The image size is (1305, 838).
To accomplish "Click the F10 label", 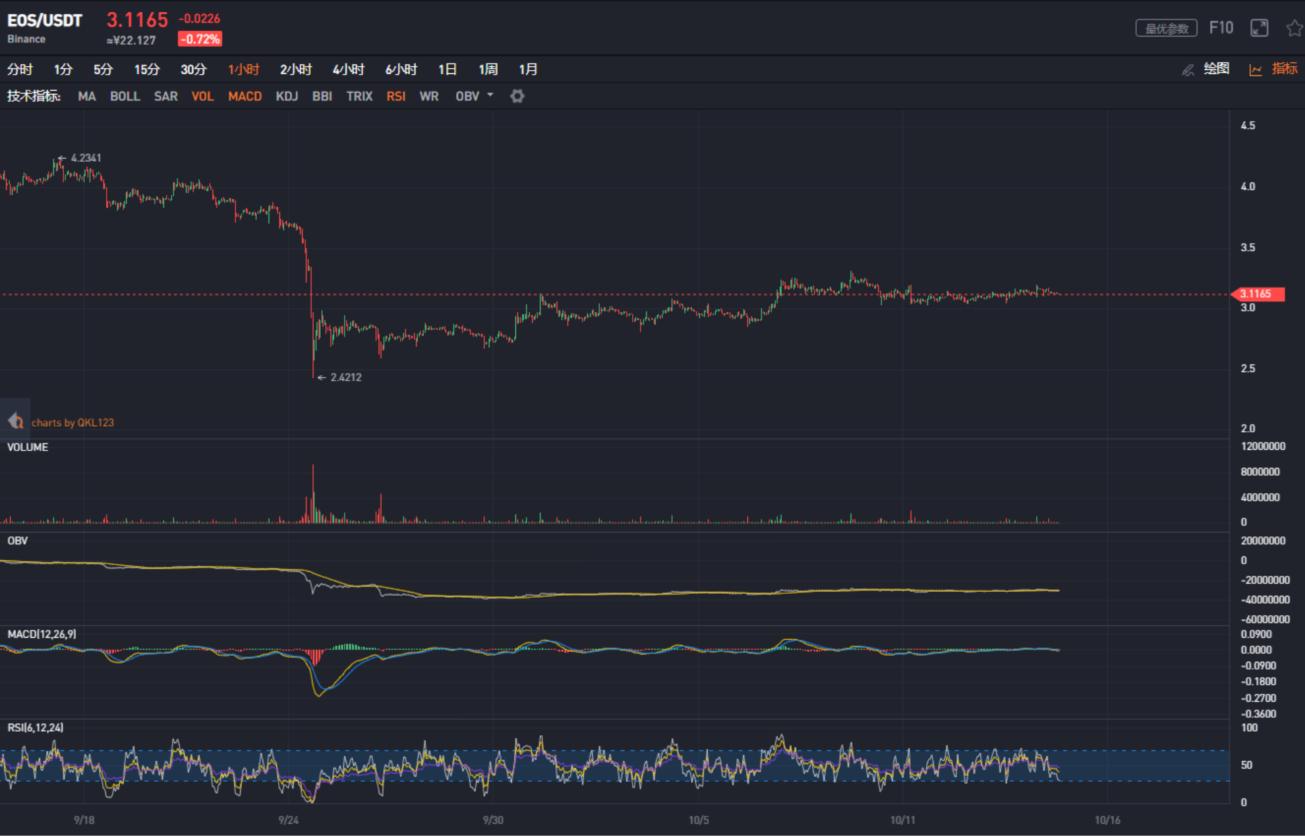I will pyautogui.click(x=1221, y=29).
